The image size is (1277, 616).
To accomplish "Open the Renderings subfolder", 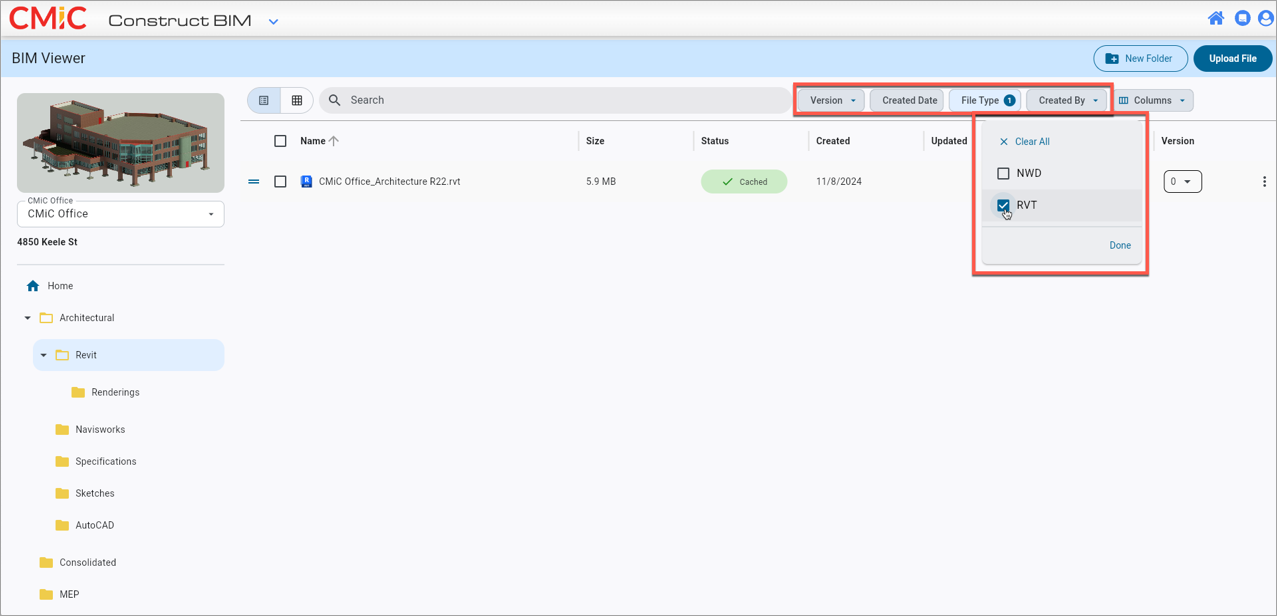I will click(115, 392).
